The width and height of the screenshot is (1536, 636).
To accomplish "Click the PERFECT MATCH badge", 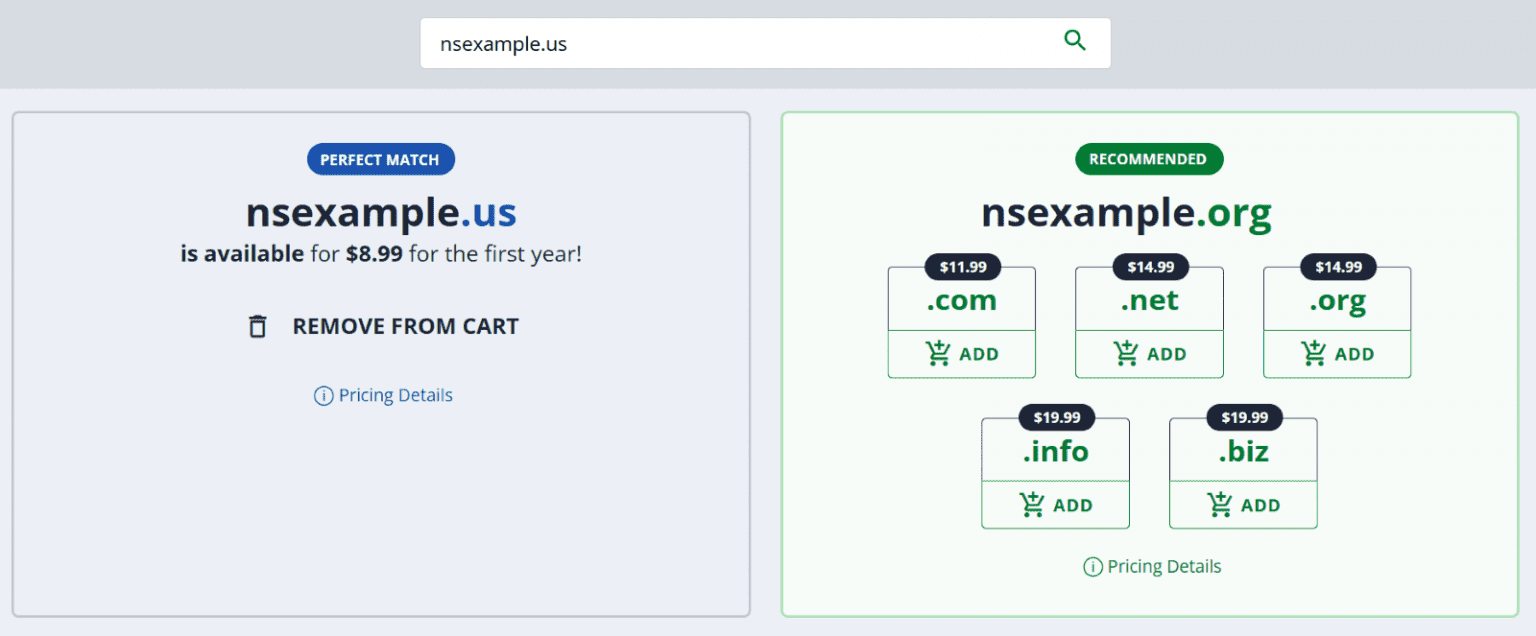I will (x=381, y=159).
